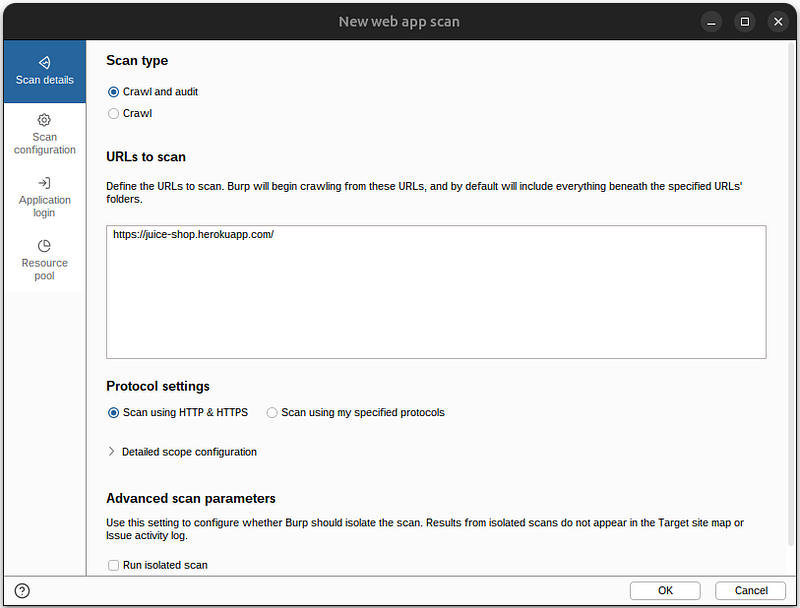Open the help question mark icon
Viewport: 800px width, 608px height.
(x=22, y=591)
